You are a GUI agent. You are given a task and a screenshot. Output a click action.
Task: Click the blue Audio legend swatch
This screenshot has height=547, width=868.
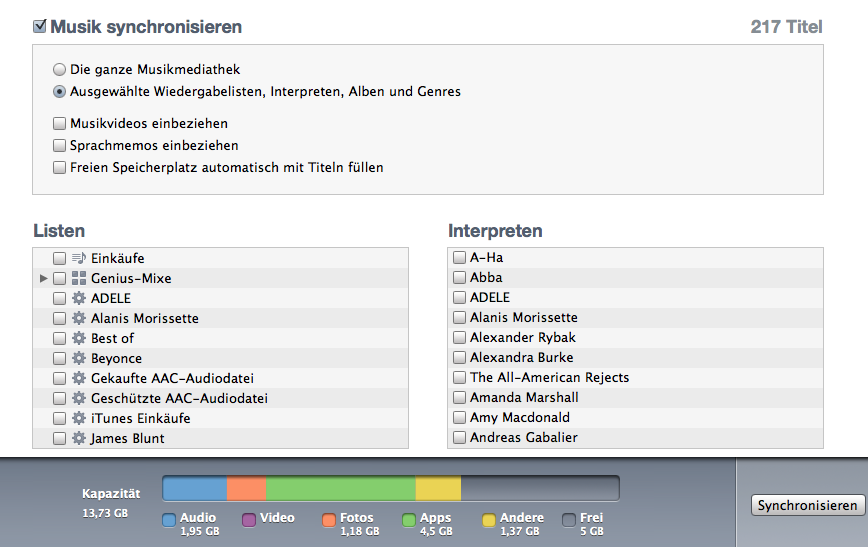pos(169,520)
